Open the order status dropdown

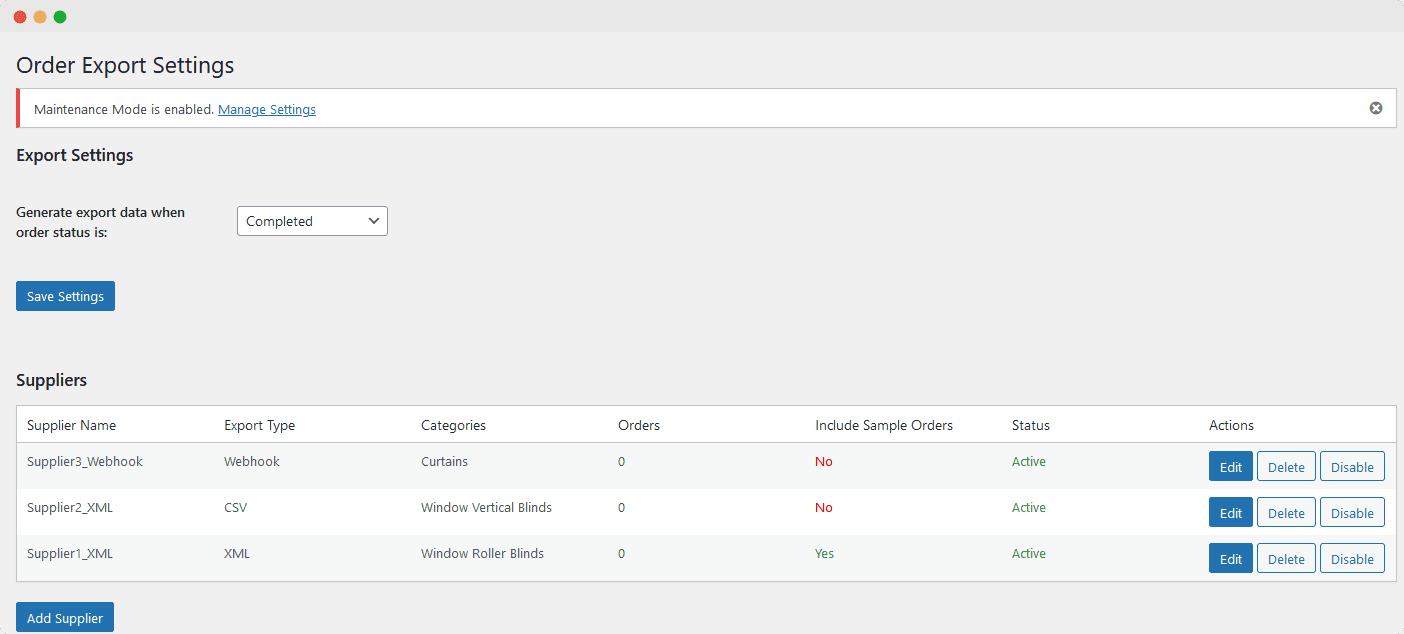pos(312,221)
